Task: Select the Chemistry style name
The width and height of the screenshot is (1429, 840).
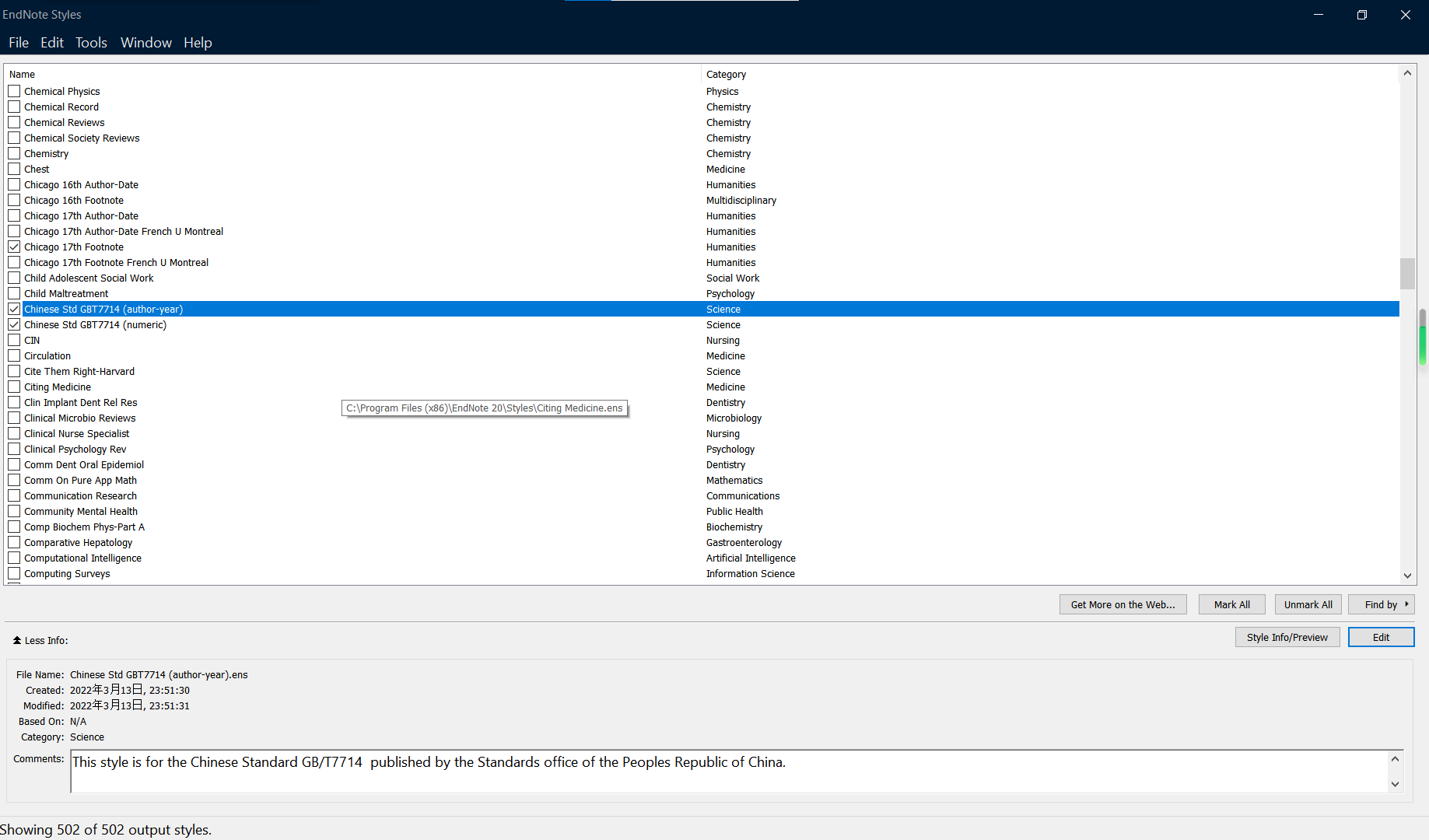Action: coord(46,153)
